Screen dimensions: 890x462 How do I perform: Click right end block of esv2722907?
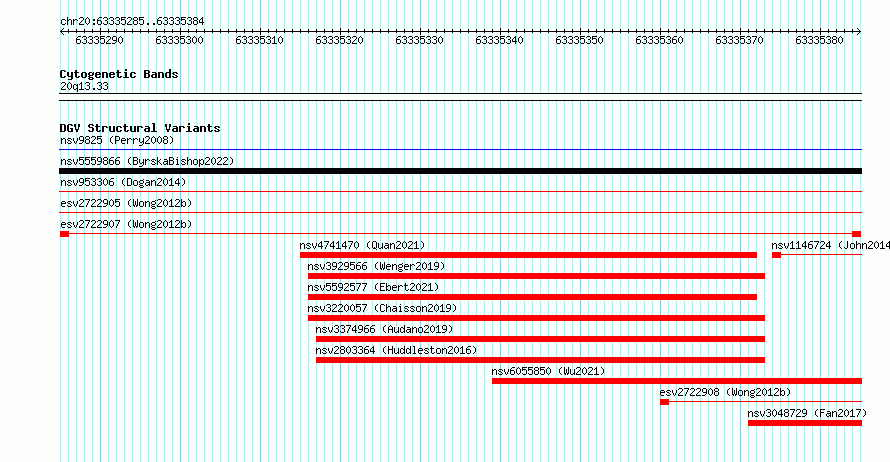857,234
